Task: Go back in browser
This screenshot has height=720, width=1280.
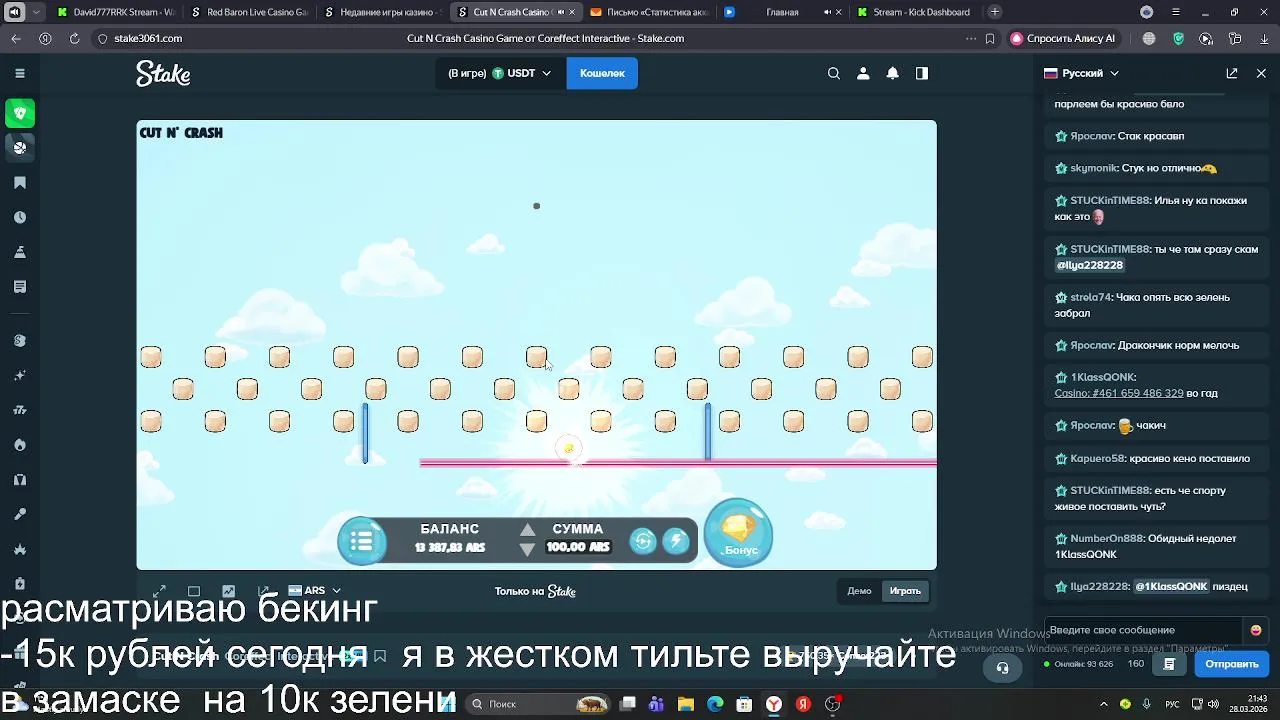Action: (16, 38)
